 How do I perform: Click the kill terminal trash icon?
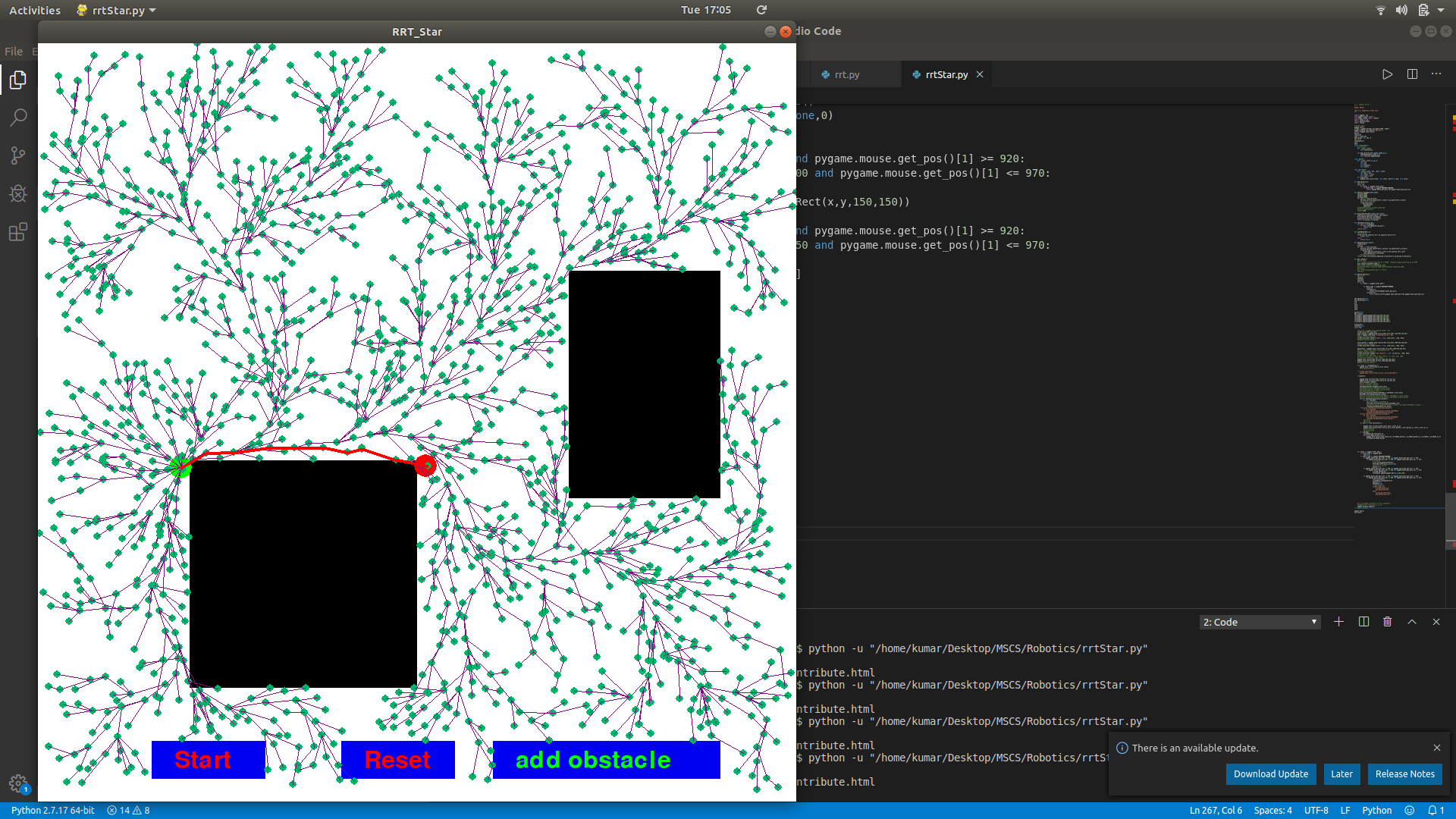[1387, 622]
